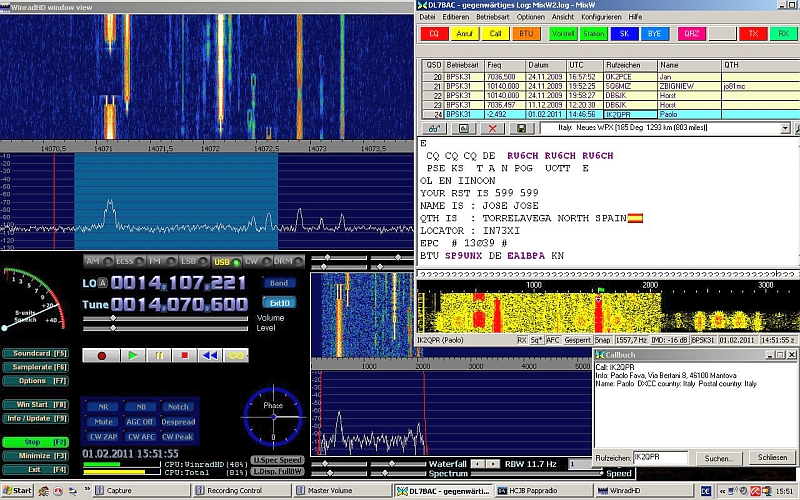Select CW demodulation mode
The image size is (800, 500).
[x=257, y=261]
